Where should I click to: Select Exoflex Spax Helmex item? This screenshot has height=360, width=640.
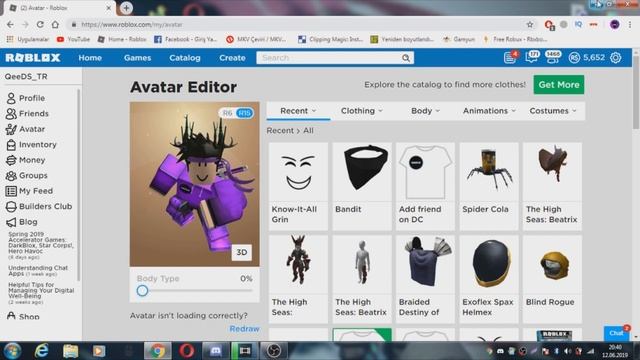pos(489,279)
